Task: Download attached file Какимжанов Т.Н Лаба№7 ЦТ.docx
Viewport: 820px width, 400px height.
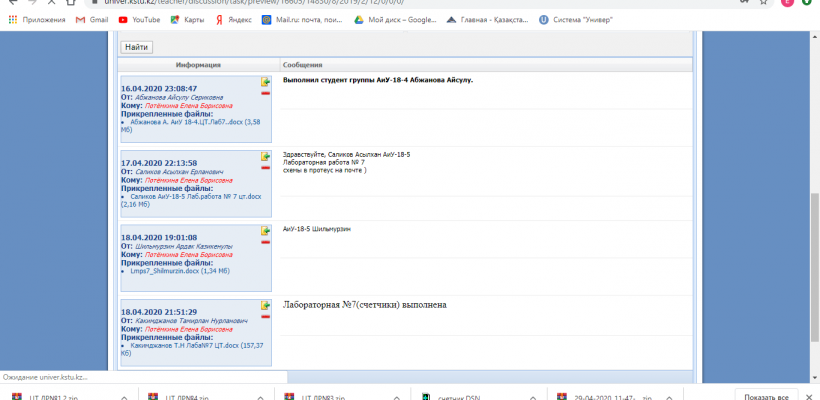Action: 191,349
